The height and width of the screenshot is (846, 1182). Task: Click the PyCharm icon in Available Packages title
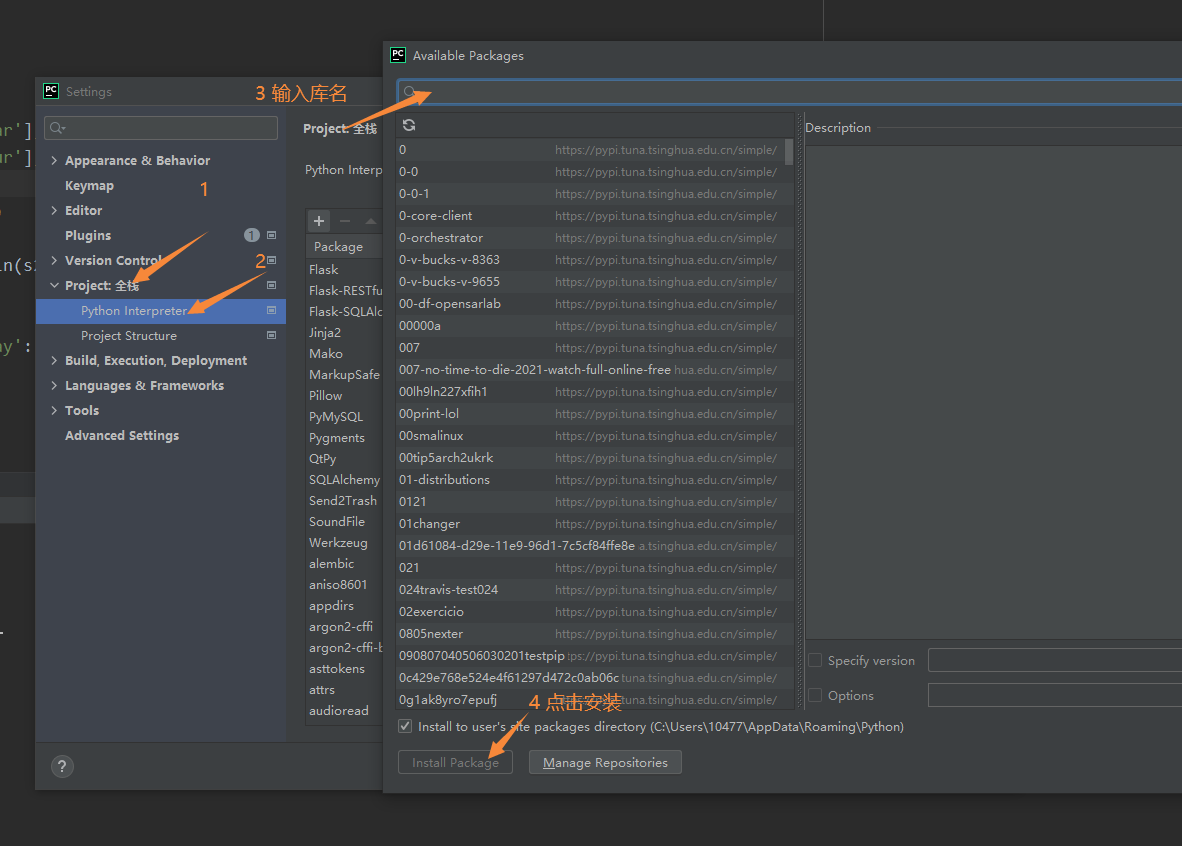tap(398, 55)
